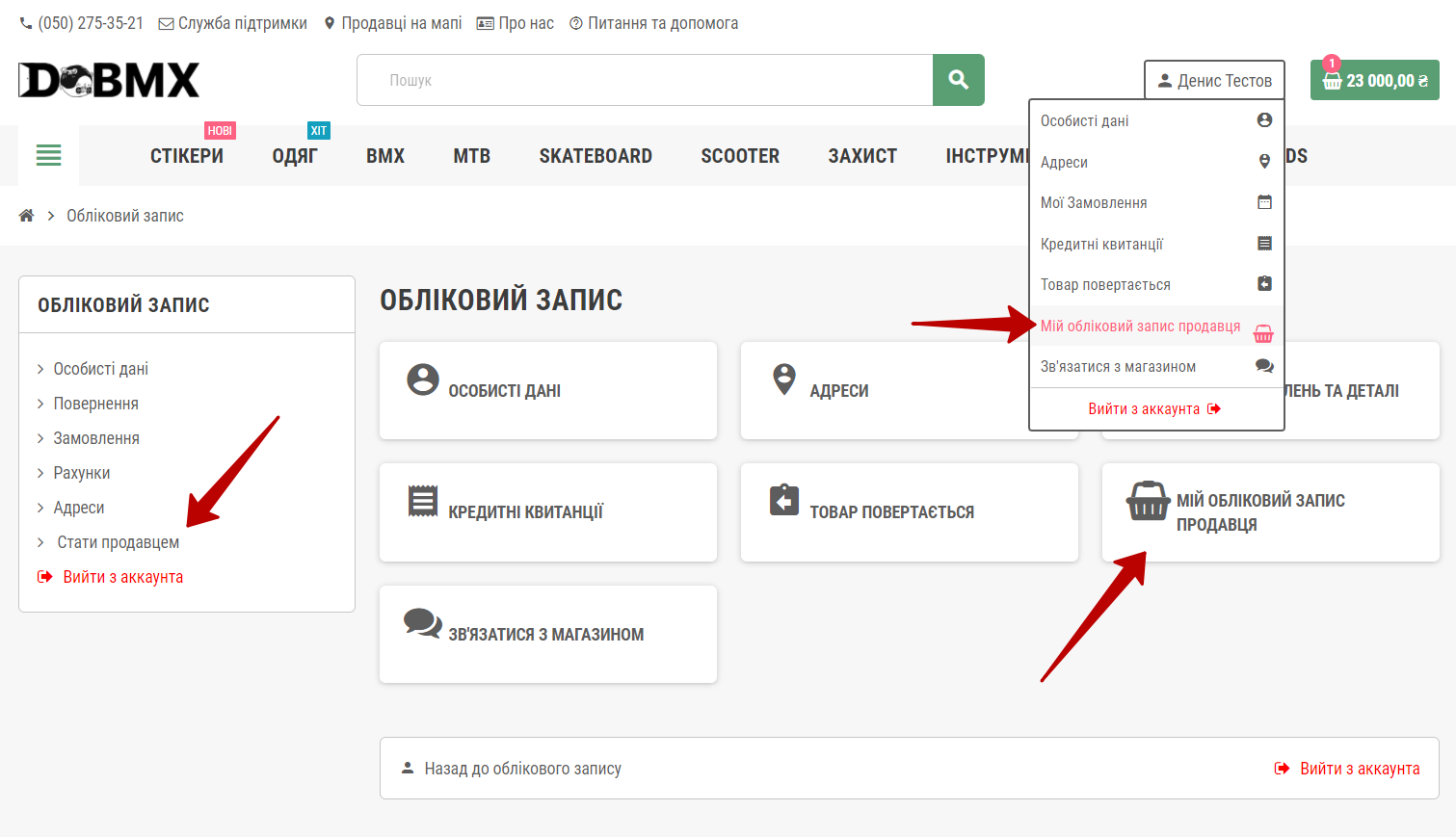Viewport: 1456px width, 837px height.
Task: Open the cart showing 23 000,00 ₴
Action: tap(1374, 80)
